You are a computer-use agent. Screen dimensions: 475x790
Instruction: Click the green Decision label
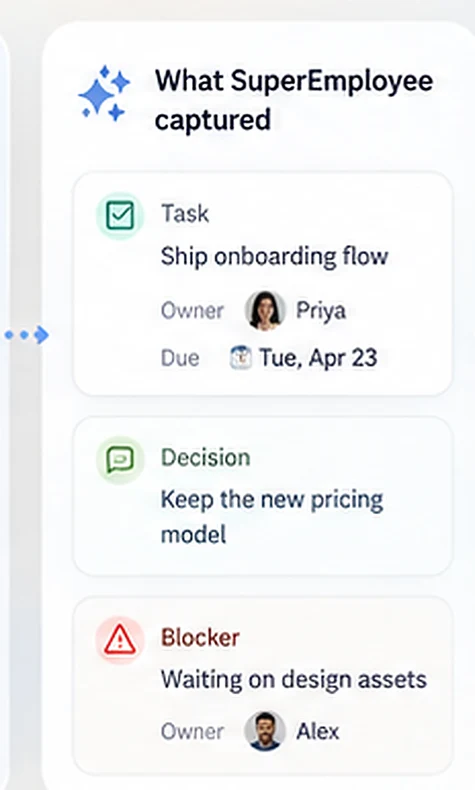click(206, 457)
